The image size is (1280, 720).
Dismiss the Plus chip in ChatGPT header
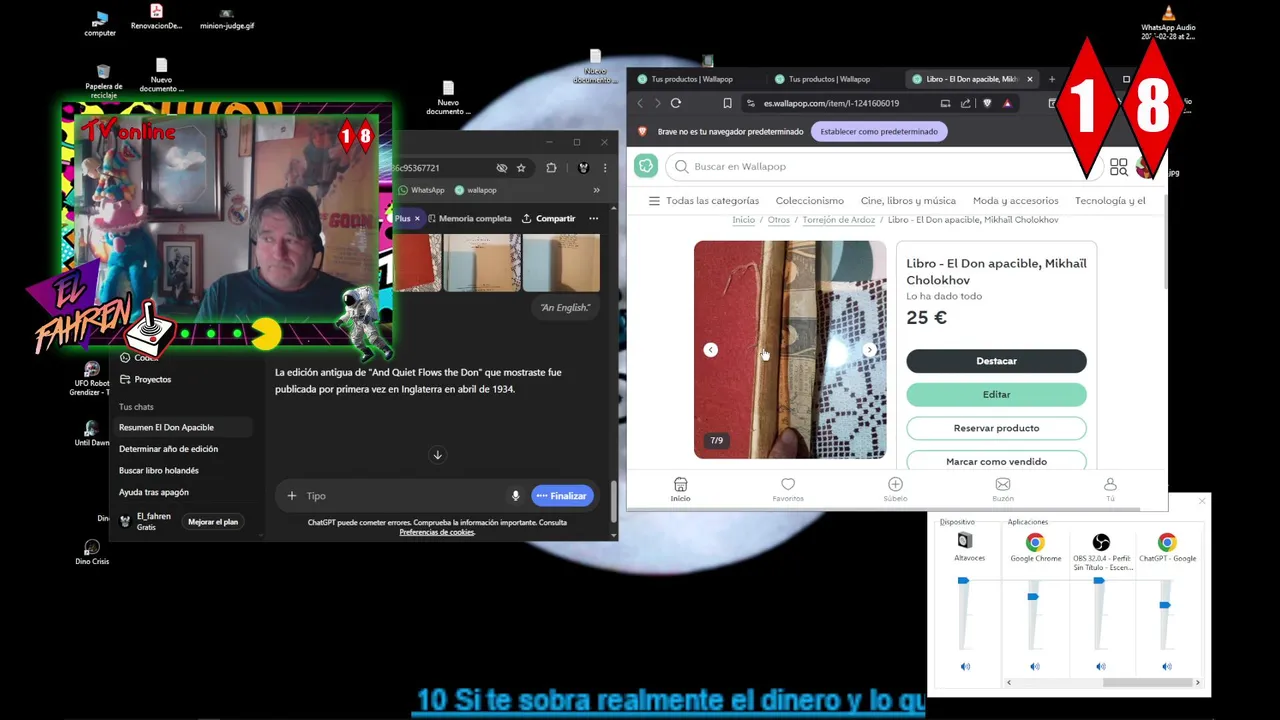pyautogui.click(x=417, y=218)
